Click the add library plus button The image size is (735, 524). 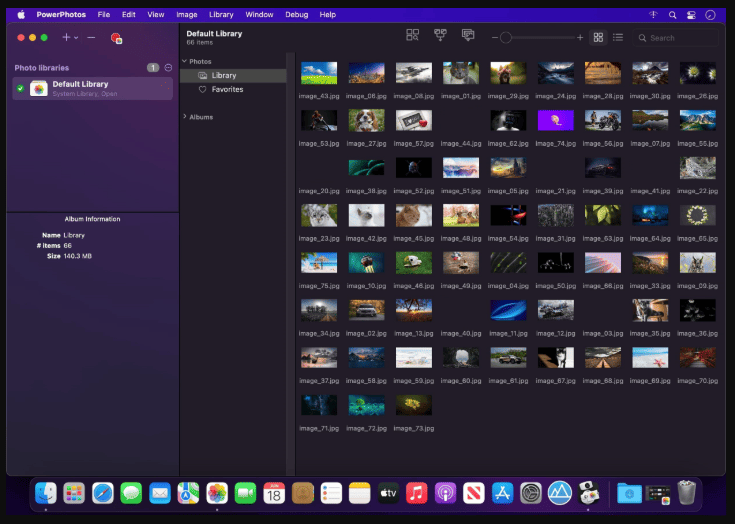[66, 37]
